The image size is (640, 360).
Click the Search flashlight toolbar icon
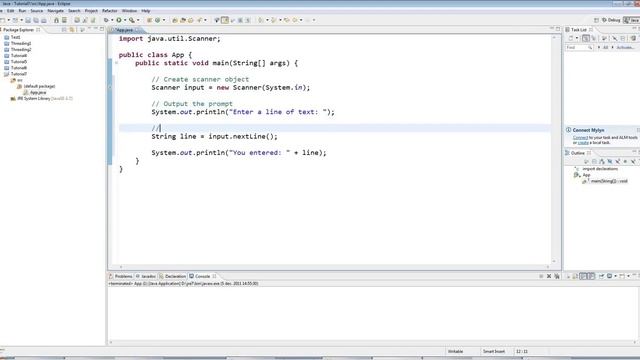pyautogui.click(x=199, y=20)
